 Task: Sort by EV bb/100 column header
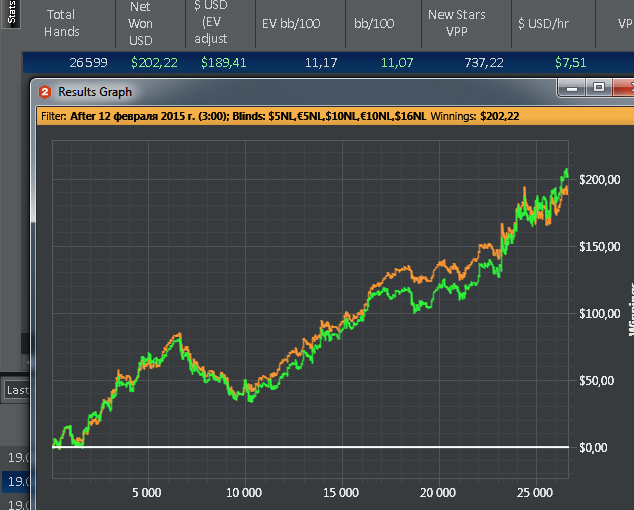[291, 23]
